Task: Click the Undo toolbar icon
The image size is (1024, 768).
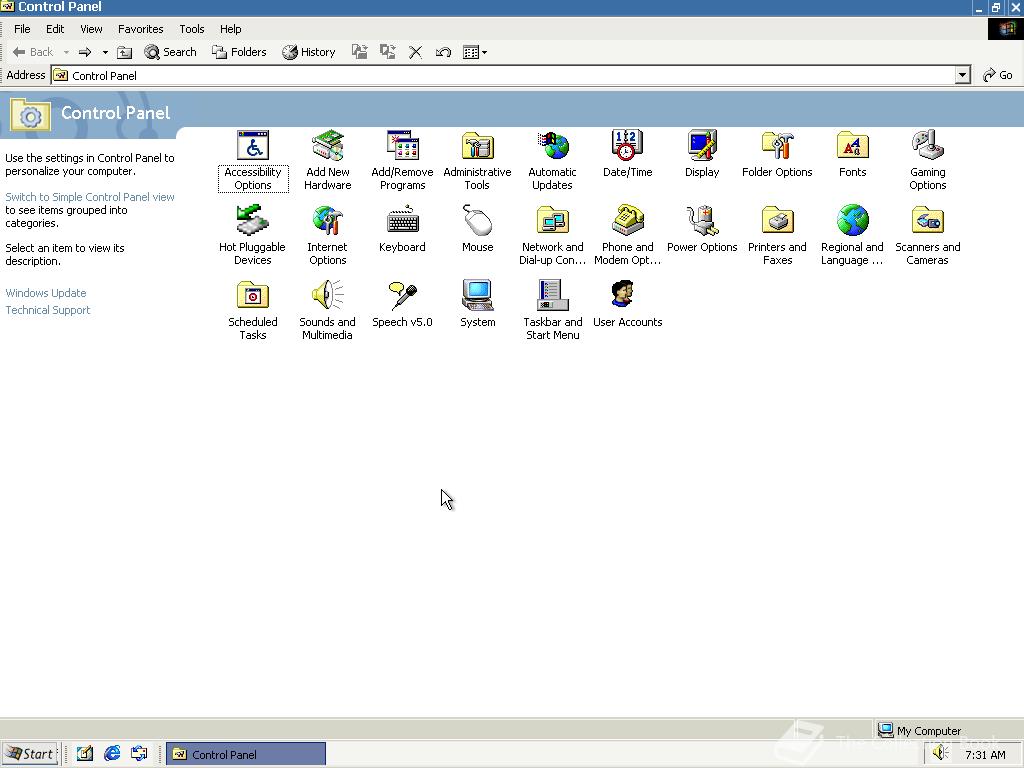Action: (x=443, y=52)
